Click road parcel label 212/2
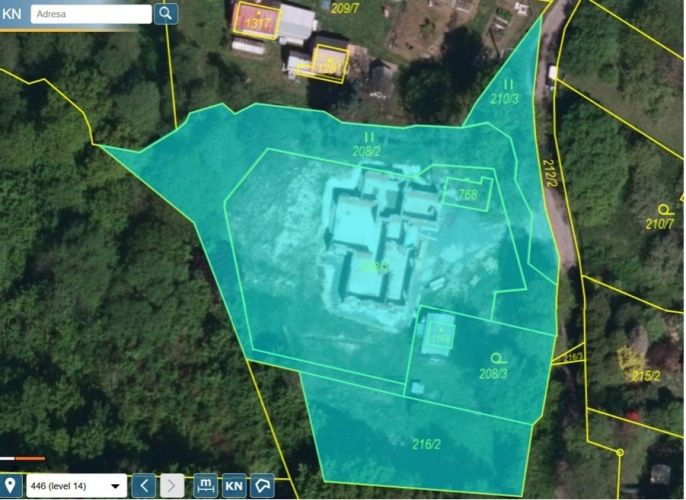 550,173
